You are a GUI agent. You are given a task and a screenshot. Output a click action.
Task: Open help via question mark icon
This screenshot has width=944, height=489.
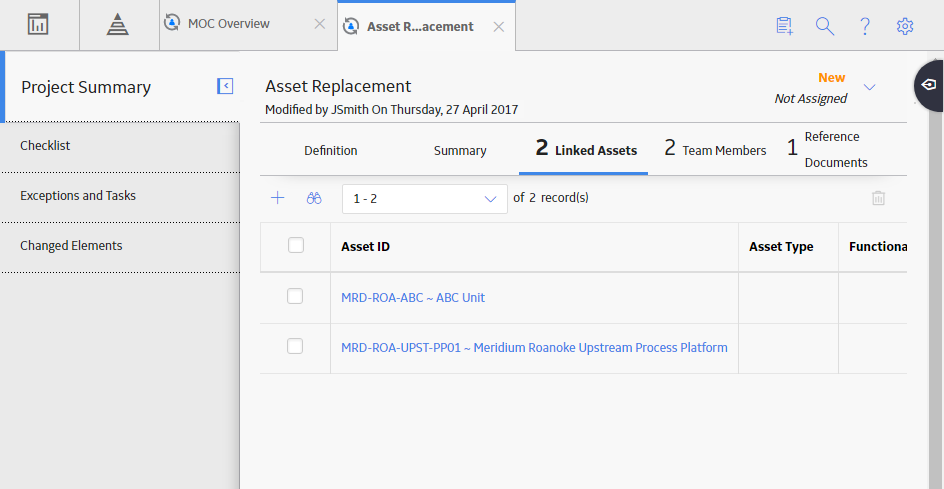click(865, 26)
